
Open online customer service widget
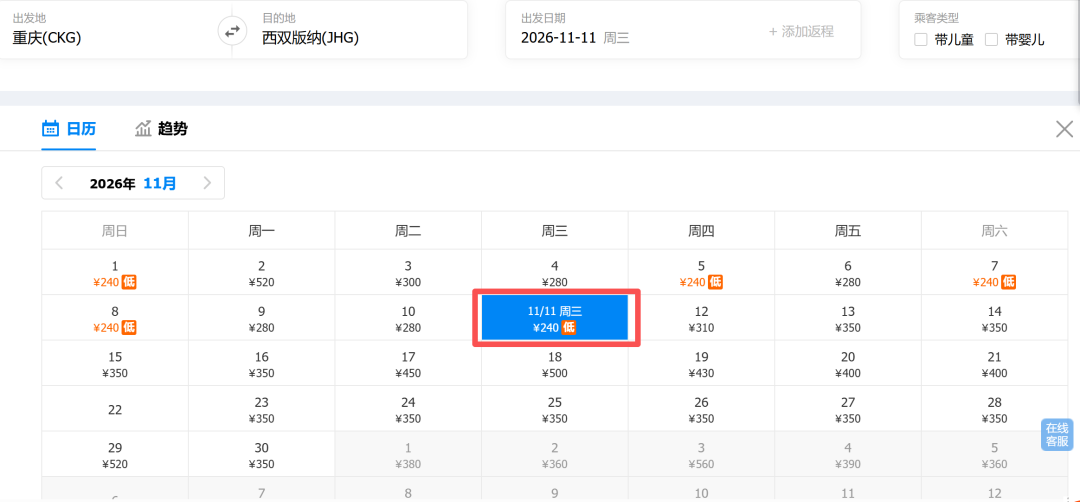point(1057,435)
